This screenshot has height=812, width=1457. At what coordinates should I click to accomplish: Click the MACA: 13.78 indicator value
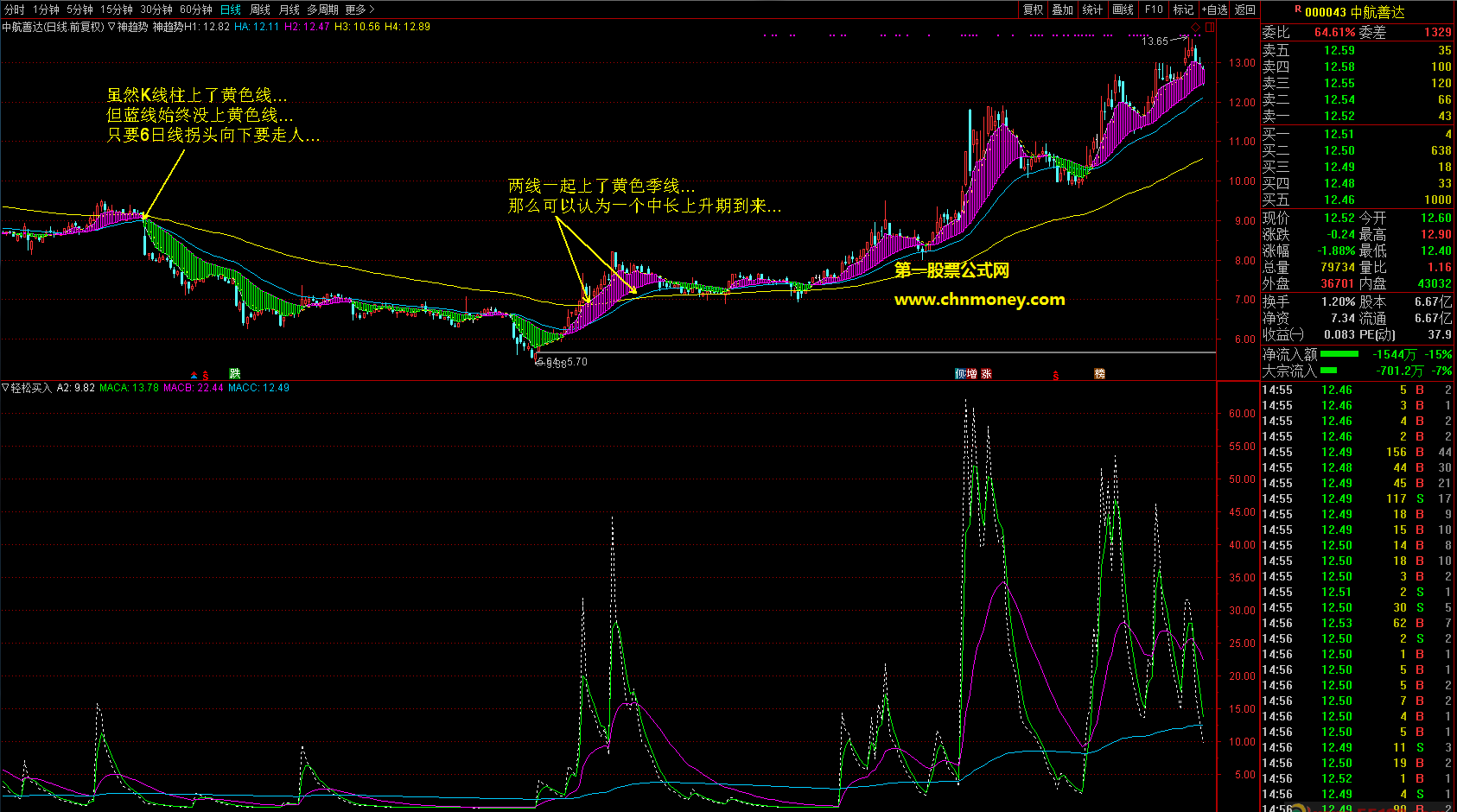coord(129,388)
